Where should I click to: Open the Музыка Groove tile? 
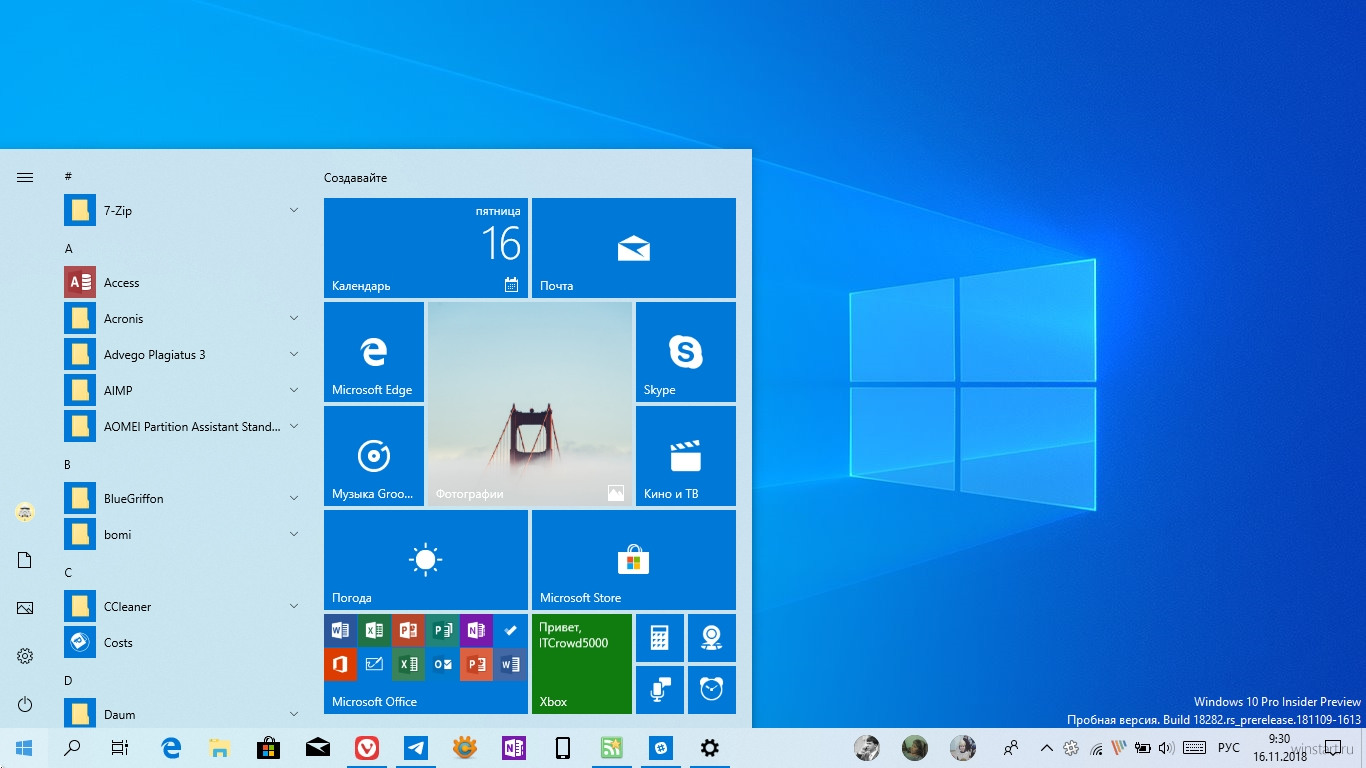[374, 456]
